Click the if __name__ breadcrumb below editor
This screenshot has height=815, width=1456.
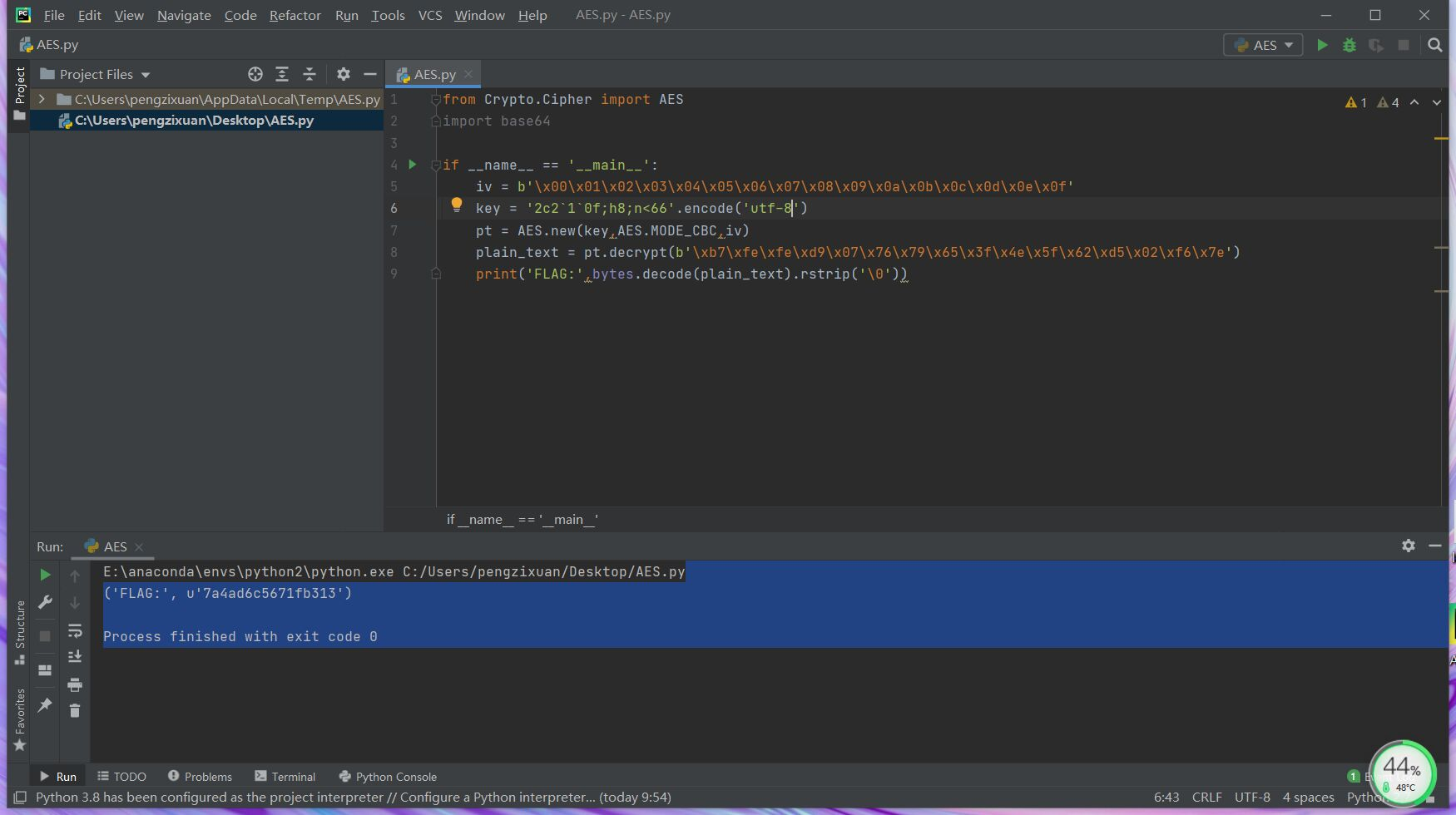tap(522, 519)
